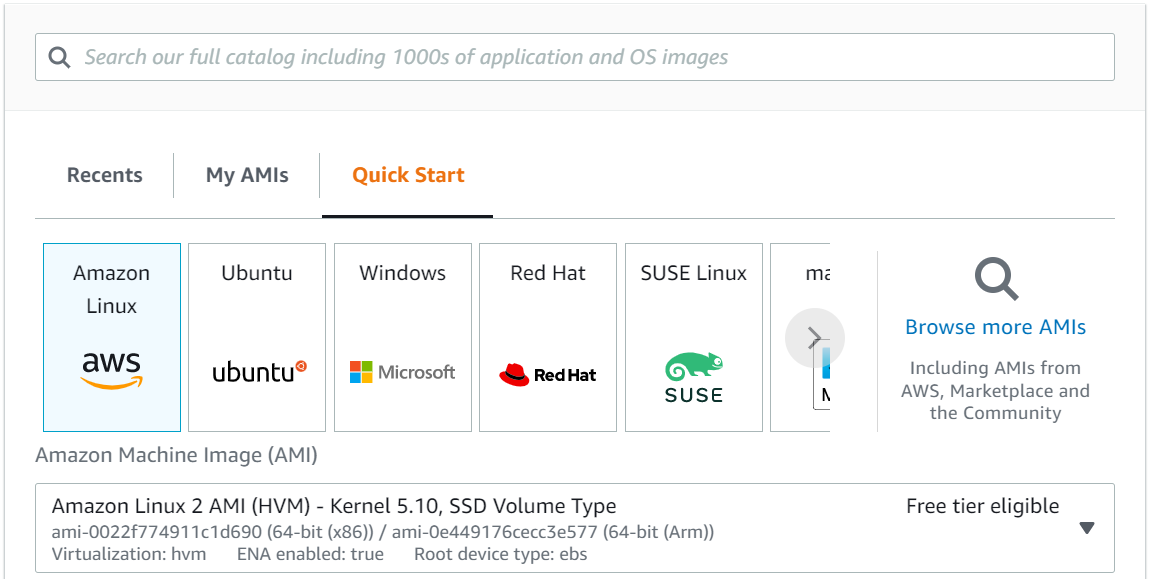Viewport: 1154px width, 579px height.
Task: Select the Microsoft Windows logo
Action: [402, 371]
